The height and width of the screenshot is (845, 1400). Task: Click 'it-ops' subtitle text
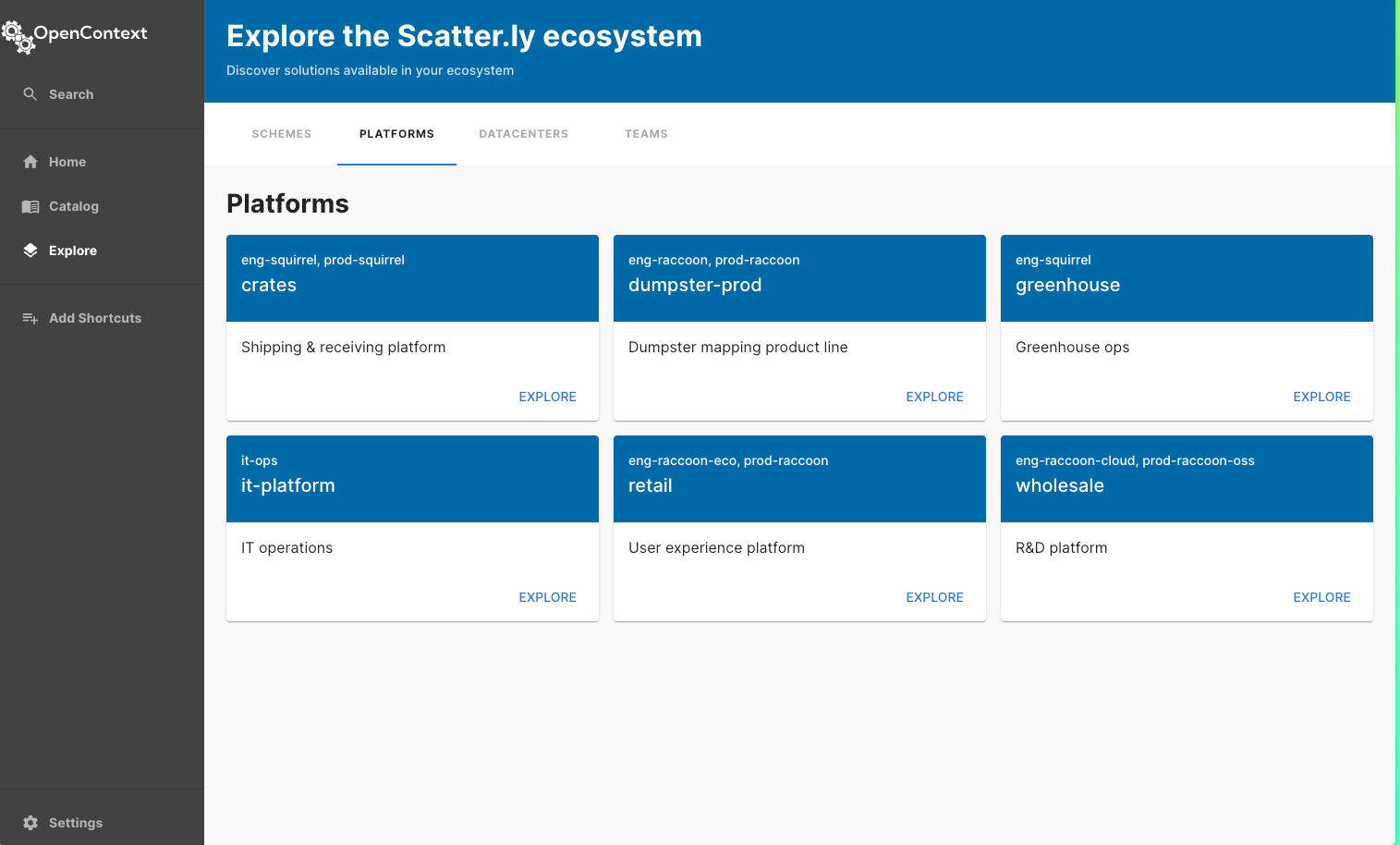pos(260,460)
